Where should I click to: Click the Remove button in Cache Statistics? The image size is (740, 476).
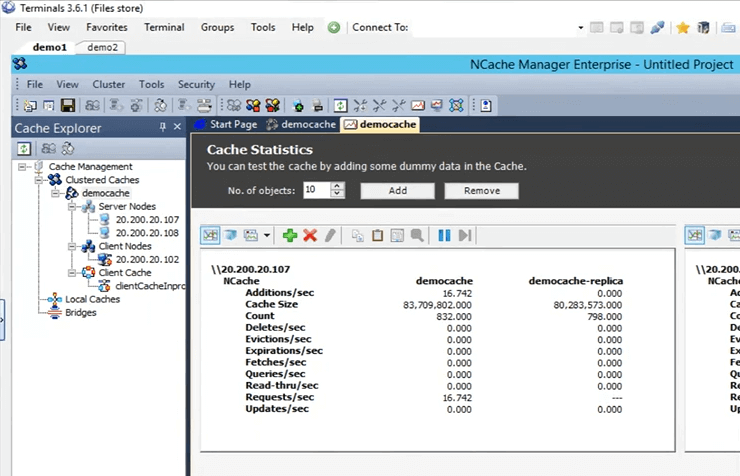[481, 191]
